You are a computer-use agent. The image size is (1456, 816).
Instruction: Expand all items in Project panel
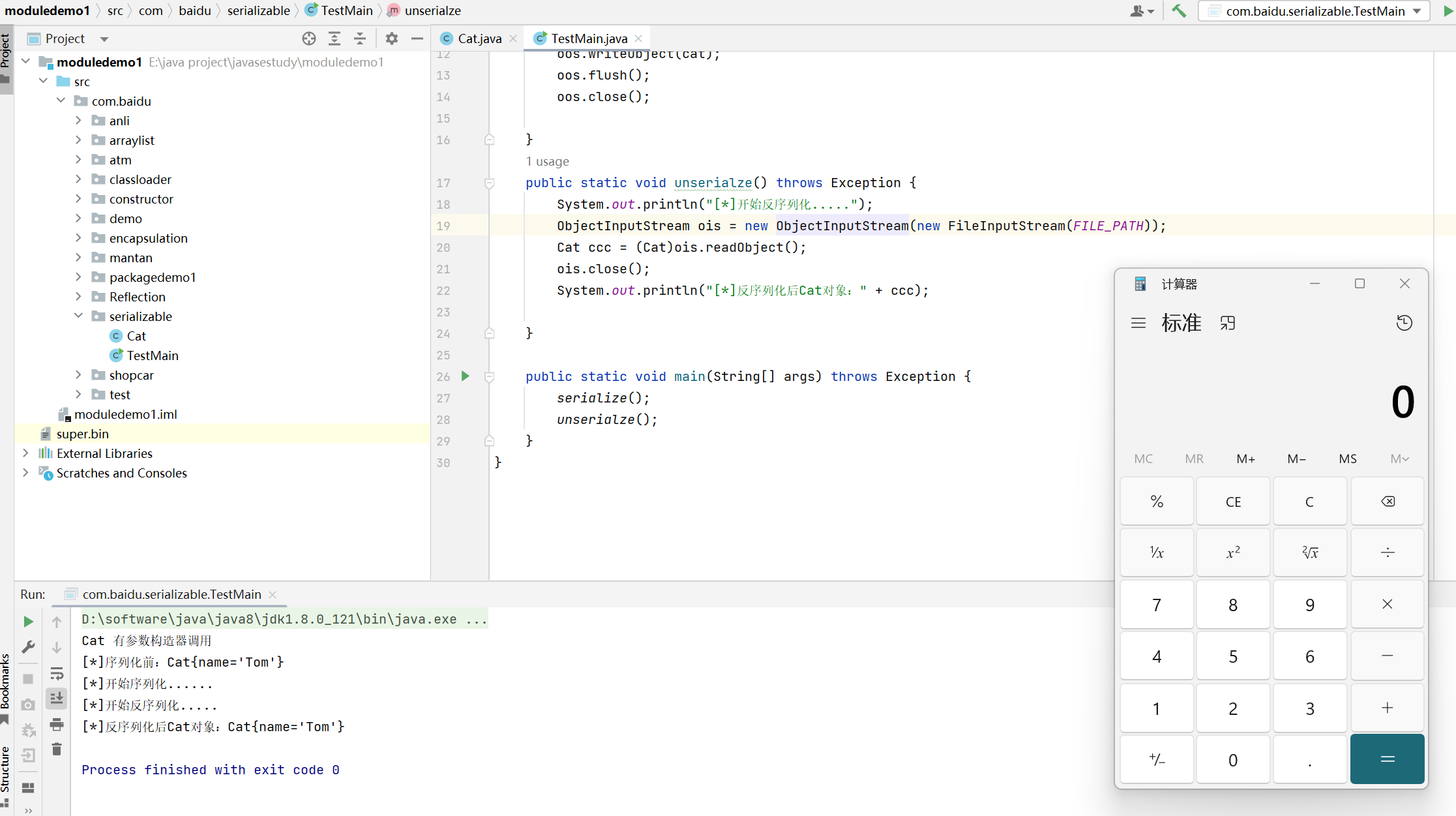pyautogui.click(x=334, y=38)
